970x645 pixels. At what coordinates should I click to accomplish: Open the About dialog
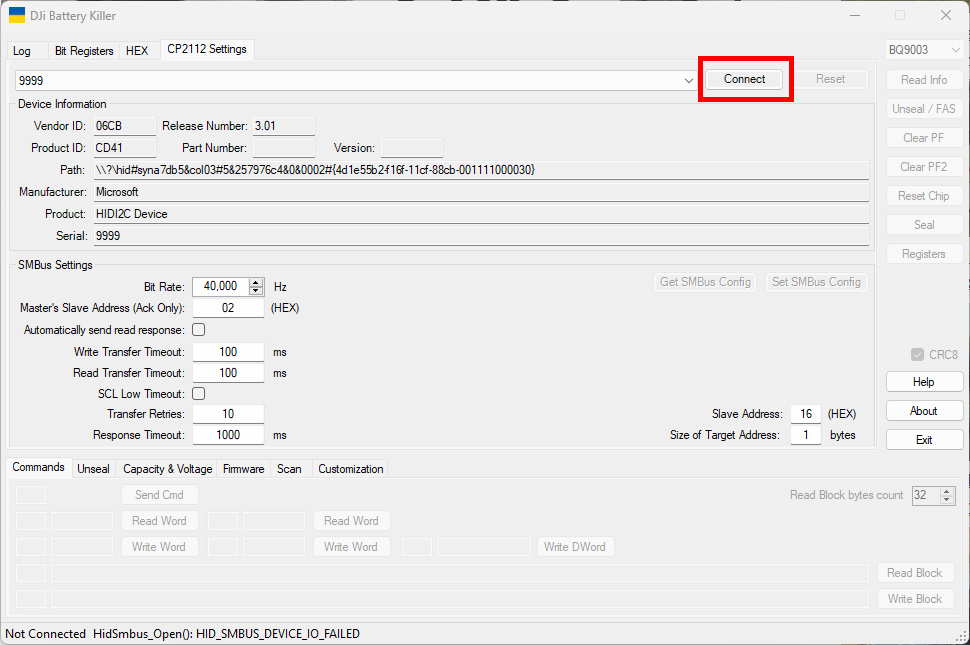[x=924, y=410]
